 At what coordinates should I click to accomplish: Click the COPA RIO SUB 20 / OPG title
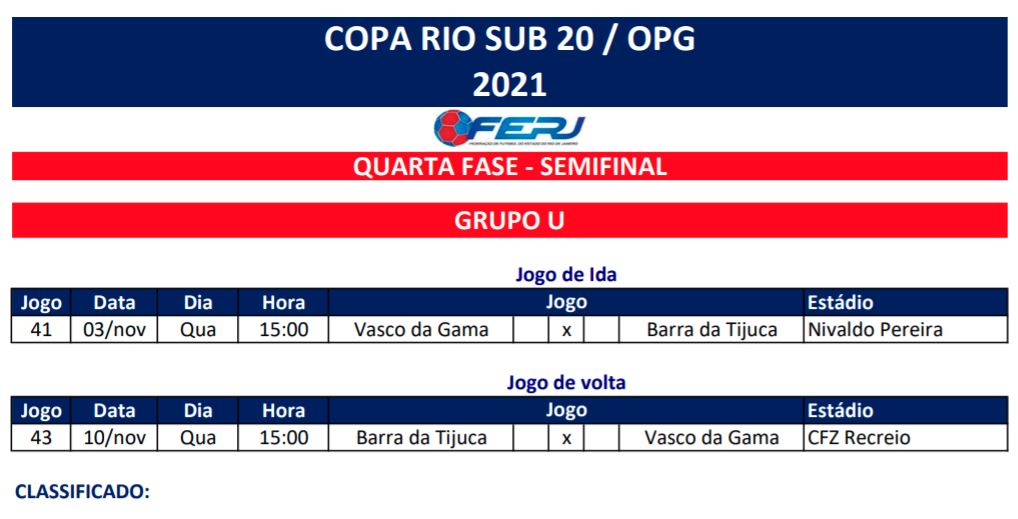pos(509,39)
